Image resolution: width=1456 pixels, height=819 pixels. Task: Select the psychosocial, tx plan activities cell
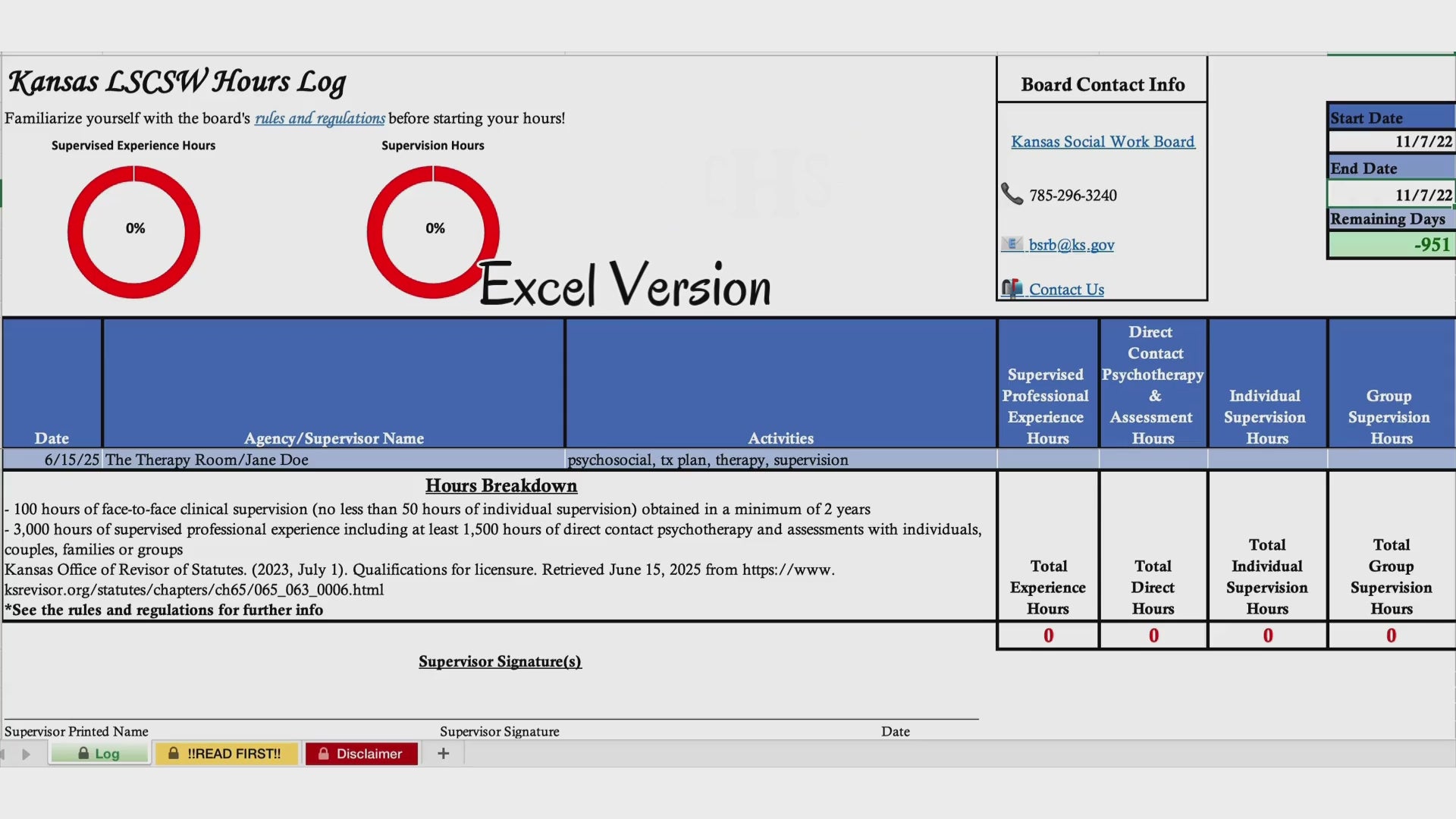pyautogui.click(x=781, y=460)
